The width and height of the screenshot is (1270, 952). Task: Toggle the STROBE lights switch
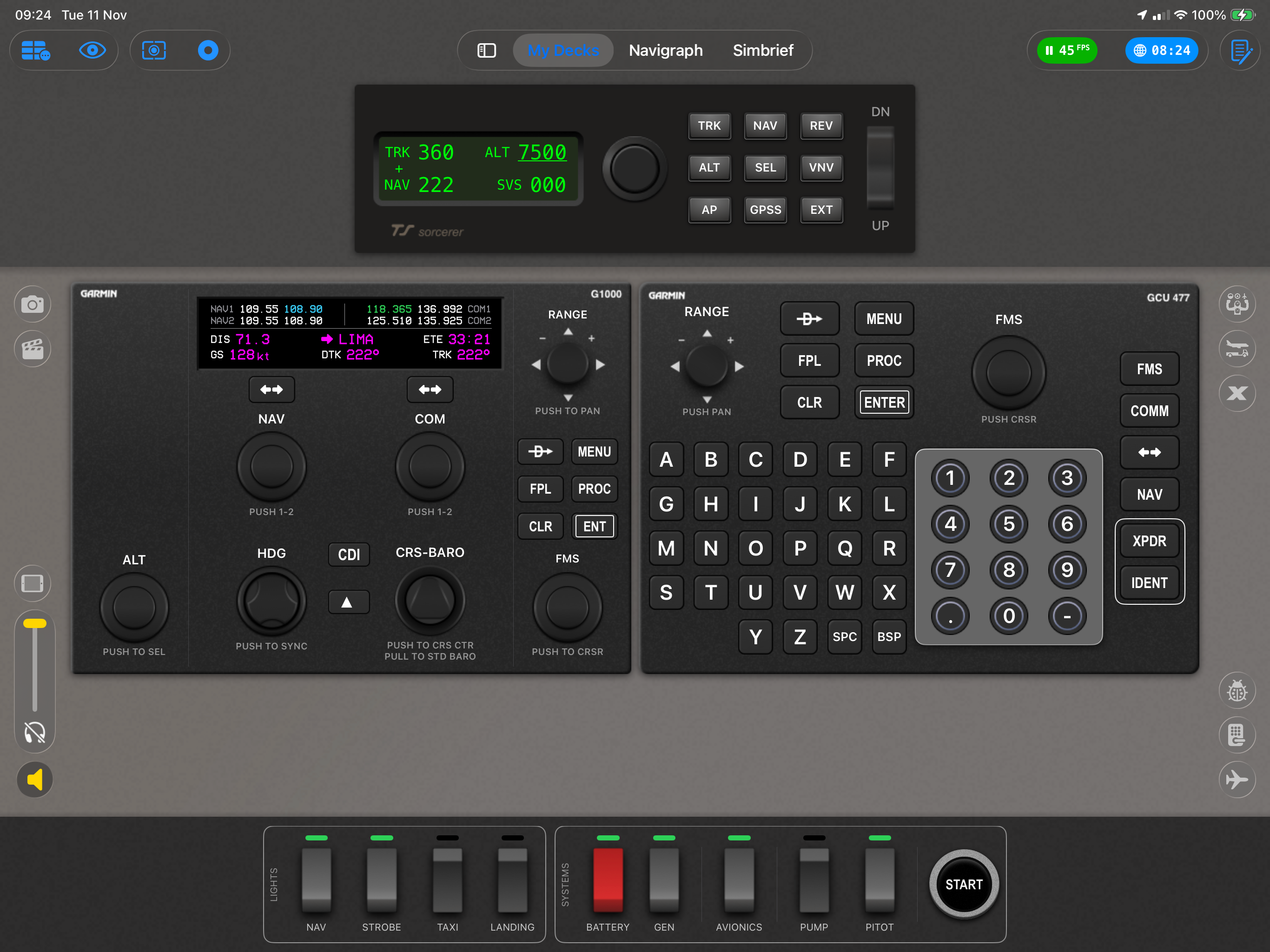click(x=382, y=879)
